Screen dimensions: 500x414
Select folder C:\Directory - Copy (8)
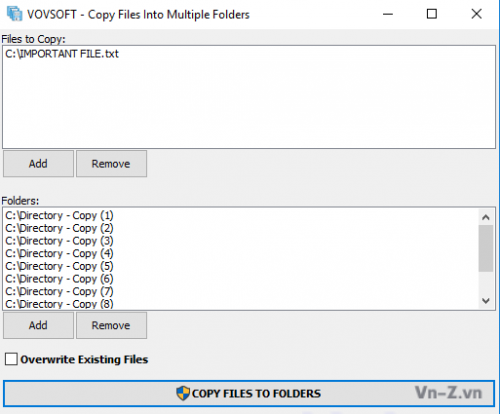click(59, 304)
